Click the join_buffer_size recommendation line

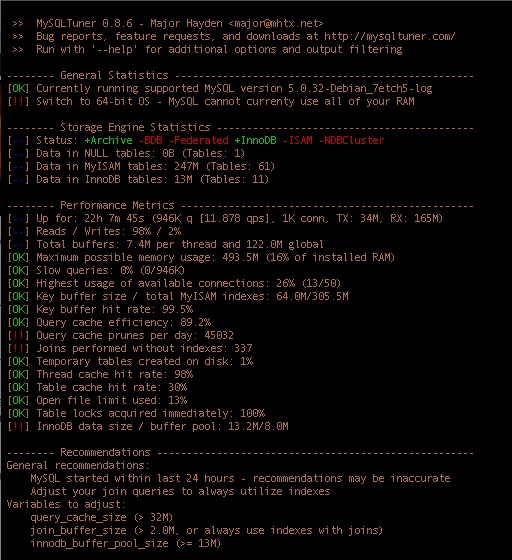(206, 530)
